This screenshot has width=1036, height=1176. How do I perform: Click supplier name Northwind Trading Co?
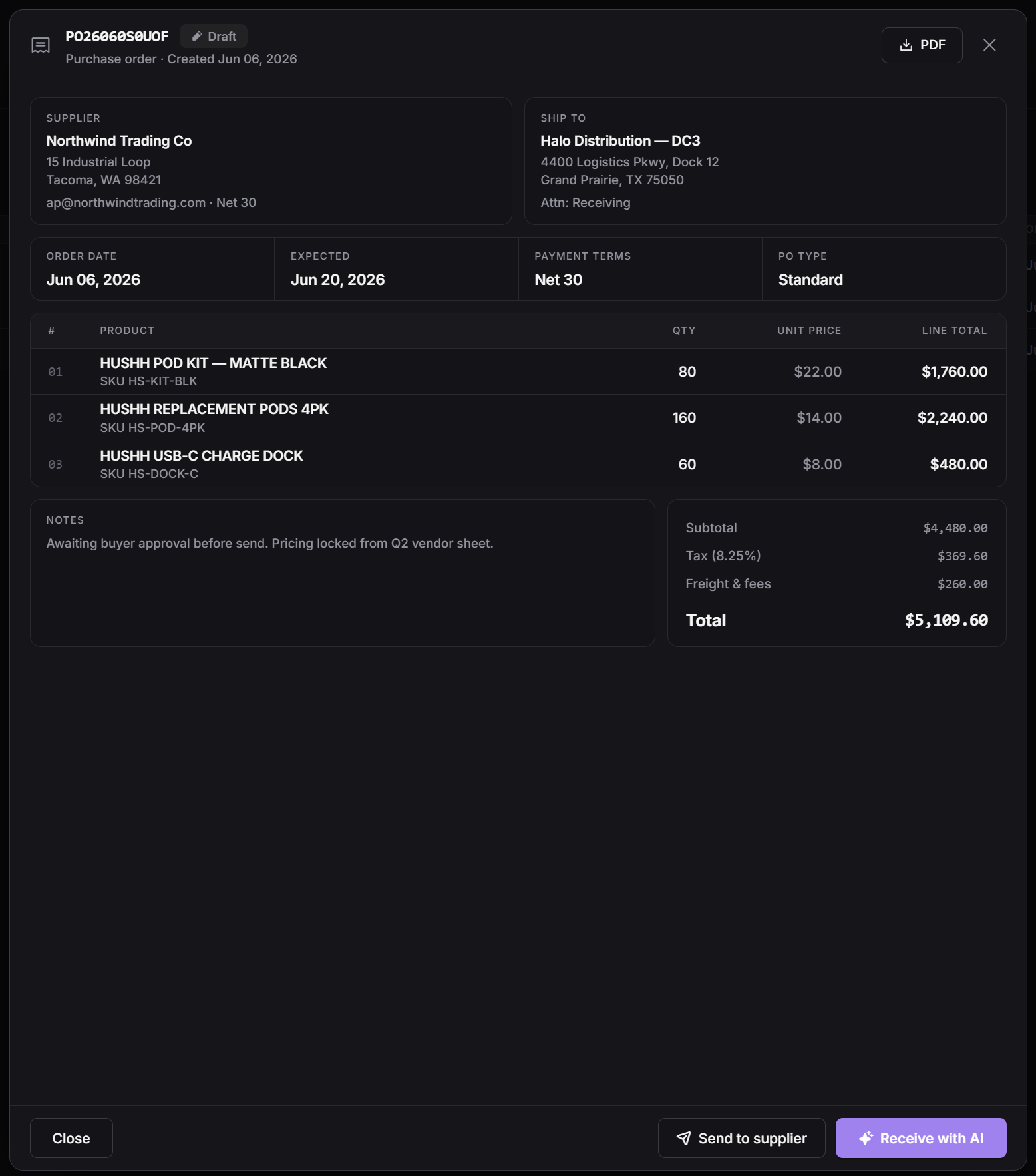point(119,141)
